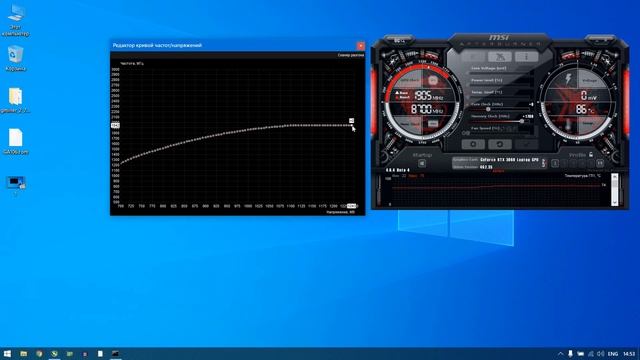640x360 pixels.
Task: Open File Explorer from the taskbar
Action: pyautogui.click(x=24, y=353)
